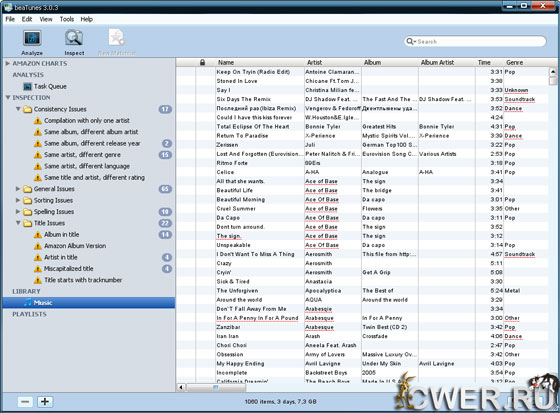
Task: Sort by the Album Artist column header
Action: coord(447,63)
